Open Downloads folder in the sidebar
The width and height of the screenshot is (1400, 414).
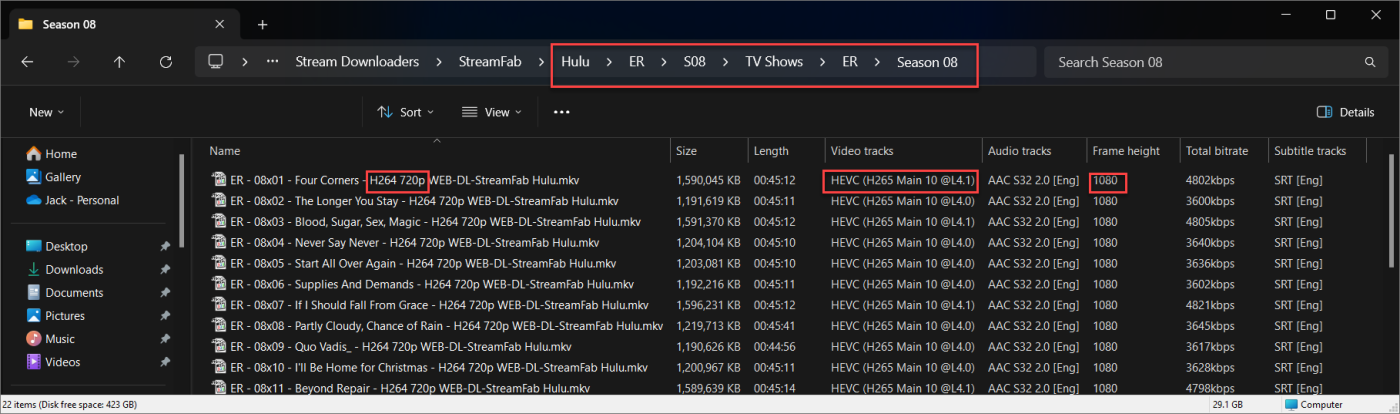[x=74, y=269]
